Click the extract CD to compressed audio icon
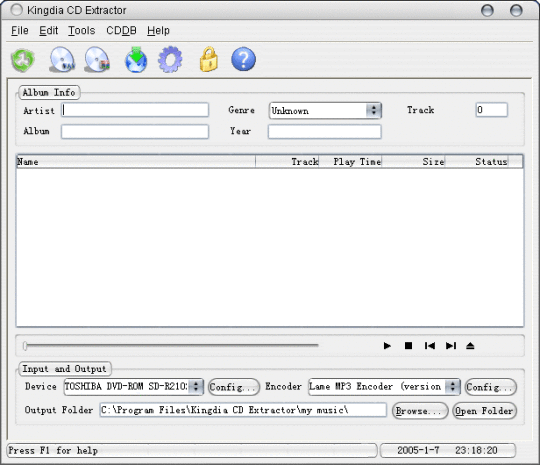 [x=97, y=60]
